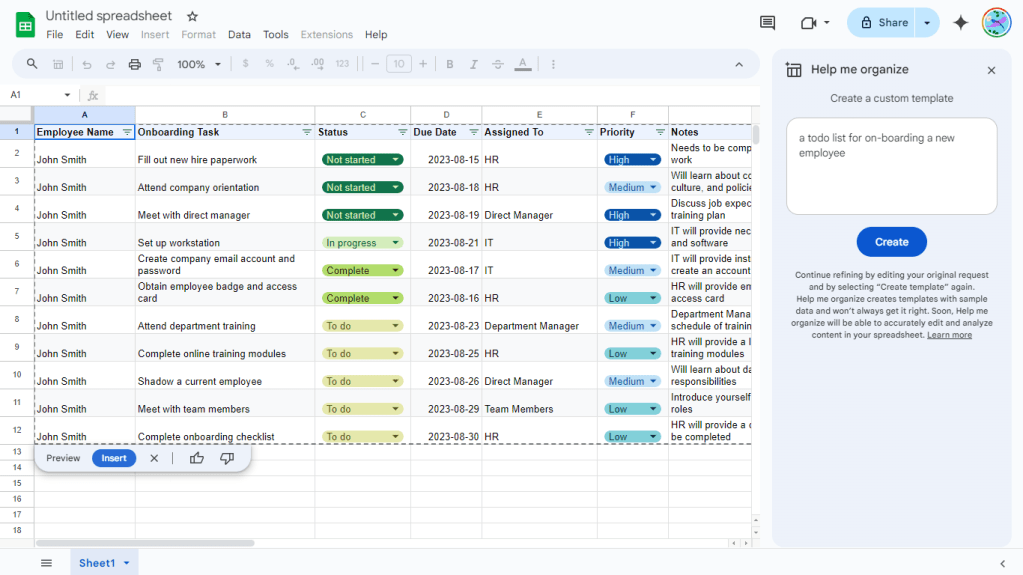
Task: Open the all sheets list icon
Action: [46, 563]
